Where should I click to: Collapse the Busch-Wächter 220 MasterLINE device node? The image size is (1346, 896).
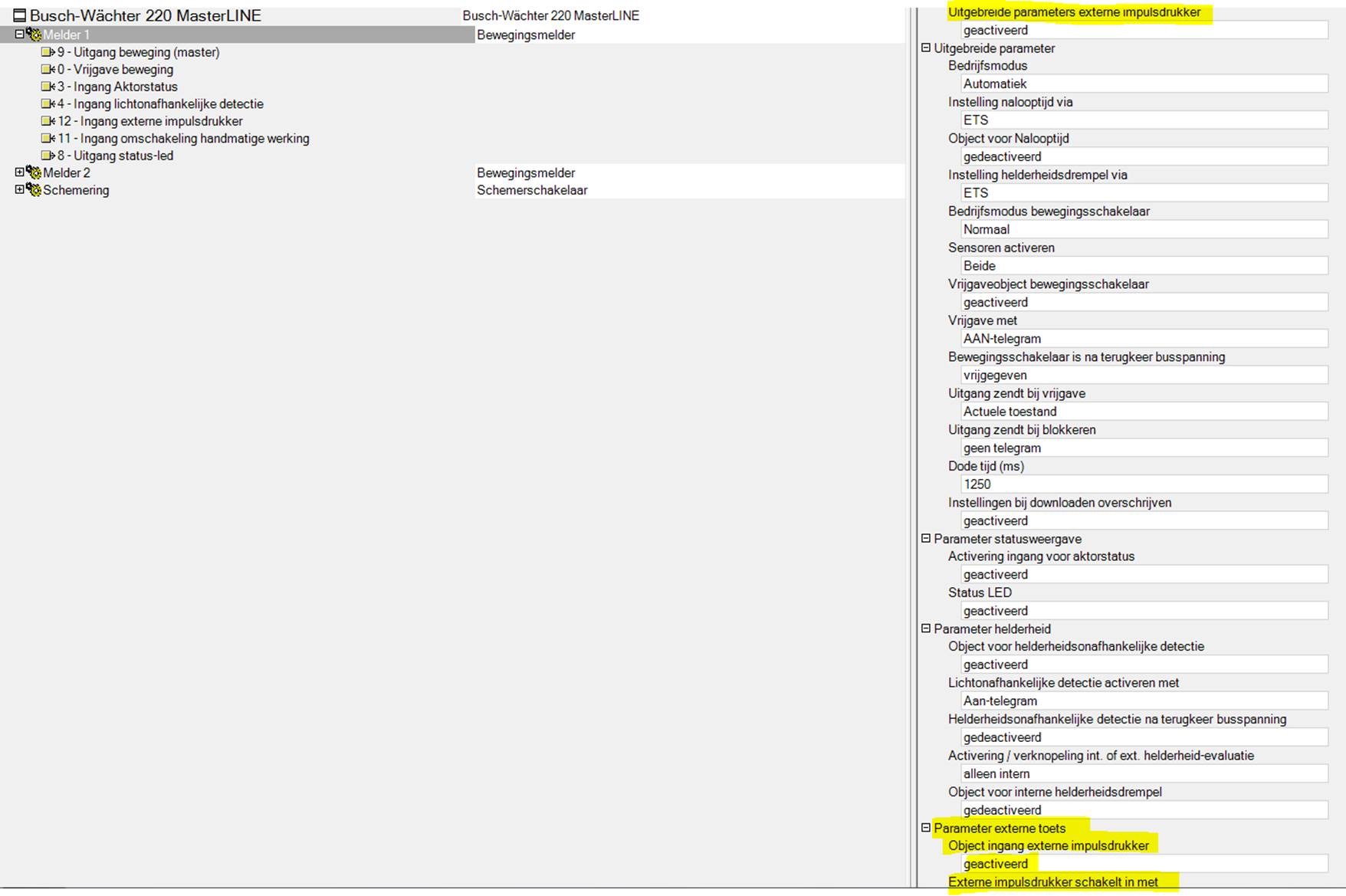pyautogui.click(x=20, y=15)
